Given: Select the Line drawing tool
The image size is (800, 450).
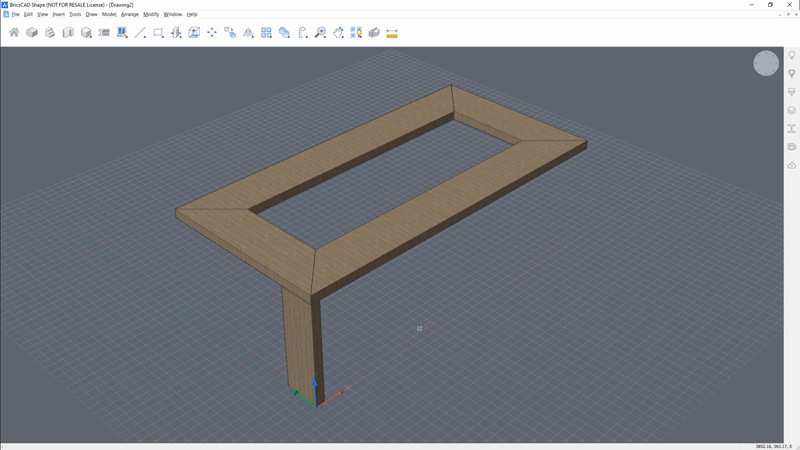Looking at the screenshot, I should (x=140, y=33).
